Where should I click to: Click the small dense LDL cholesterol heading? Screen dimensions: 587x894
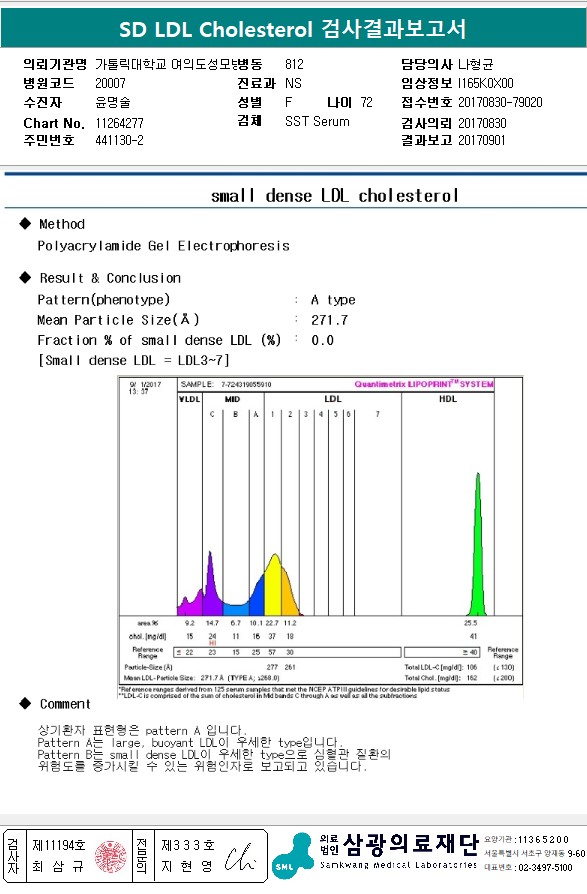[335, 196]
